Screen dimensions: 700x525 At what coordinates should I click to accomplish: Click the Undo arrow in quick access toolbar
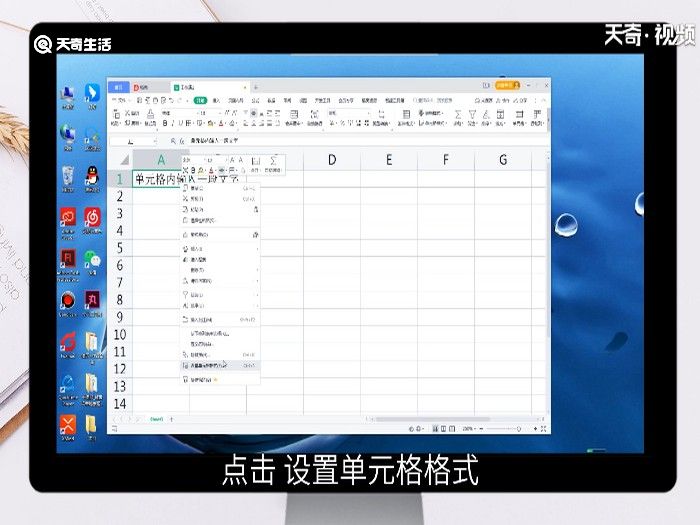point(172,101)
